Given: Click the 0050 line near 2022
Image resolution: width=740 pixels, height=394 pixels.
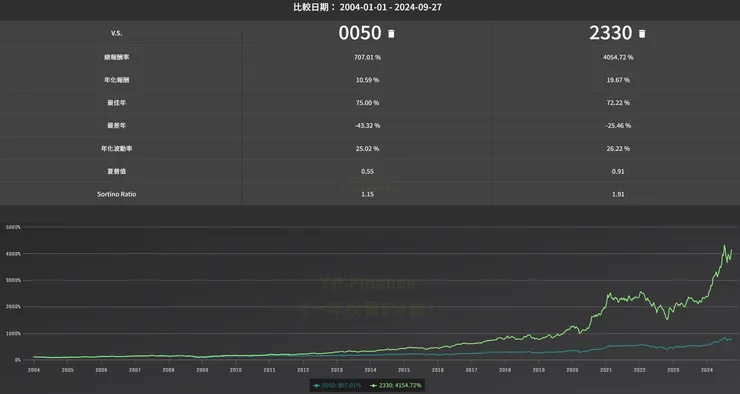Looking at the screenshot, I should pos(639,345).
